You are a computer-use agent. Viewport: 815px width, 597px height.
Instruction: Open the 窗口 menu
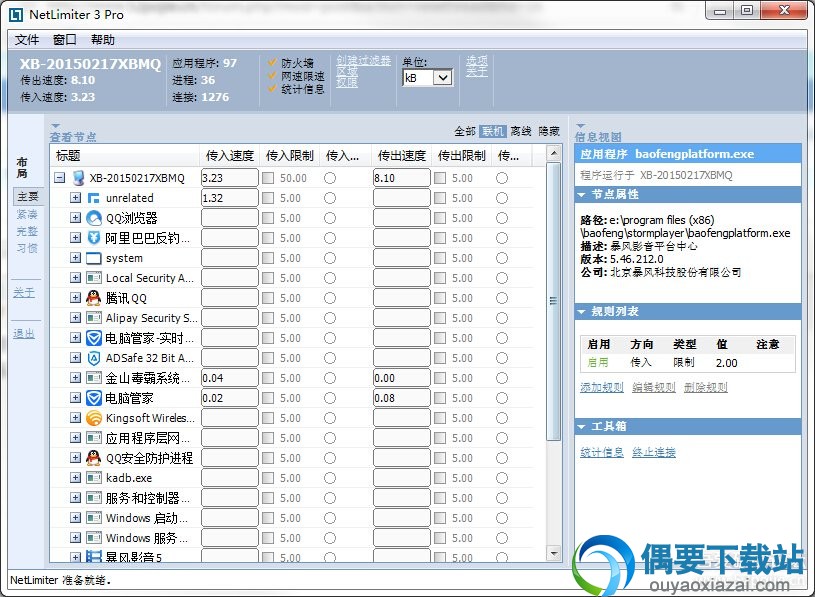pos(64,40)
